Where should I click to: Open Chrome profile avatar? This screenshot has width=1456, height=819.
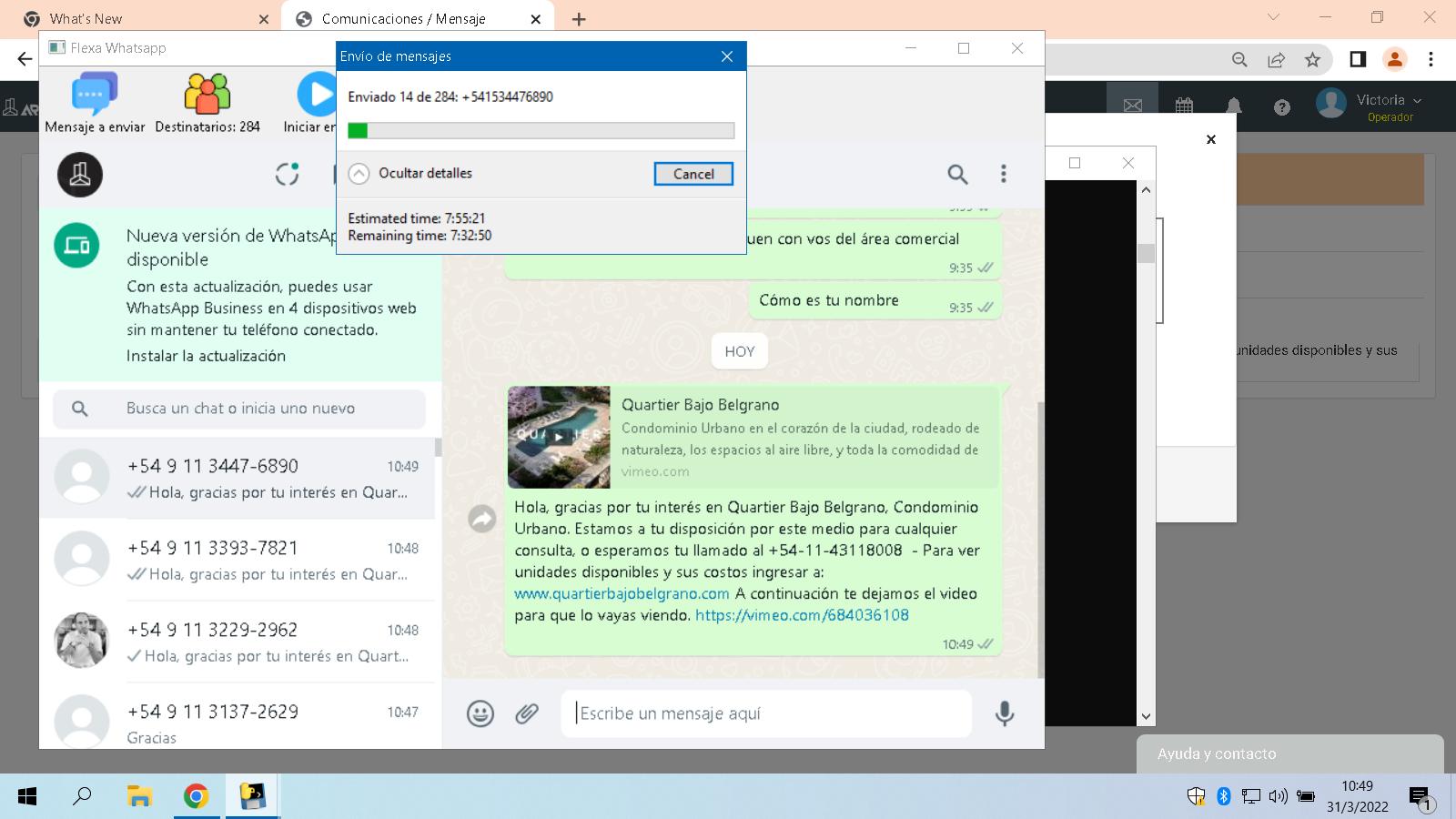[x=1394, y=59]
